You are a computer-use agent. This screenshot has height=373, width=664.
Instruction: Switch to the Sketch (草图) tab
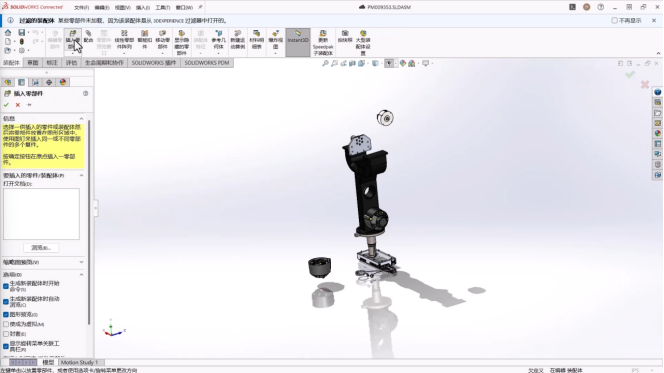33,63
